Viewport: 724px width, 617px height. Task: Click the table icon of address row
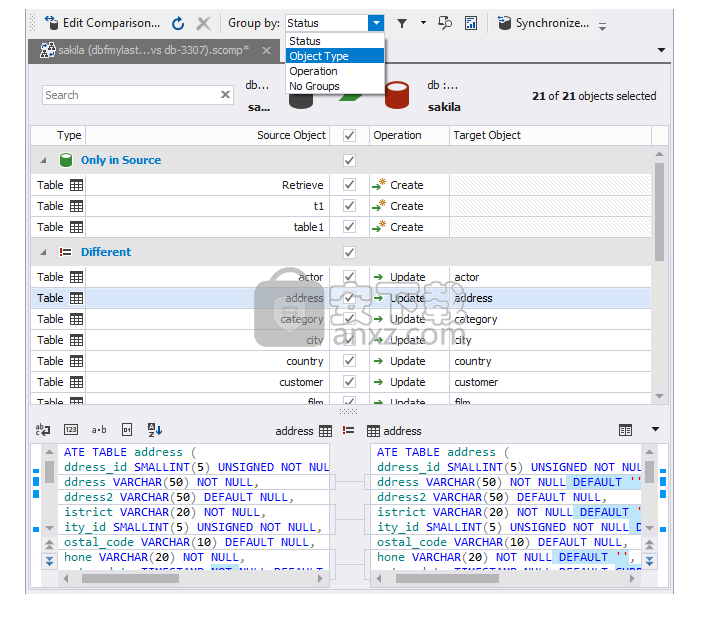click(x=76, y=298)
